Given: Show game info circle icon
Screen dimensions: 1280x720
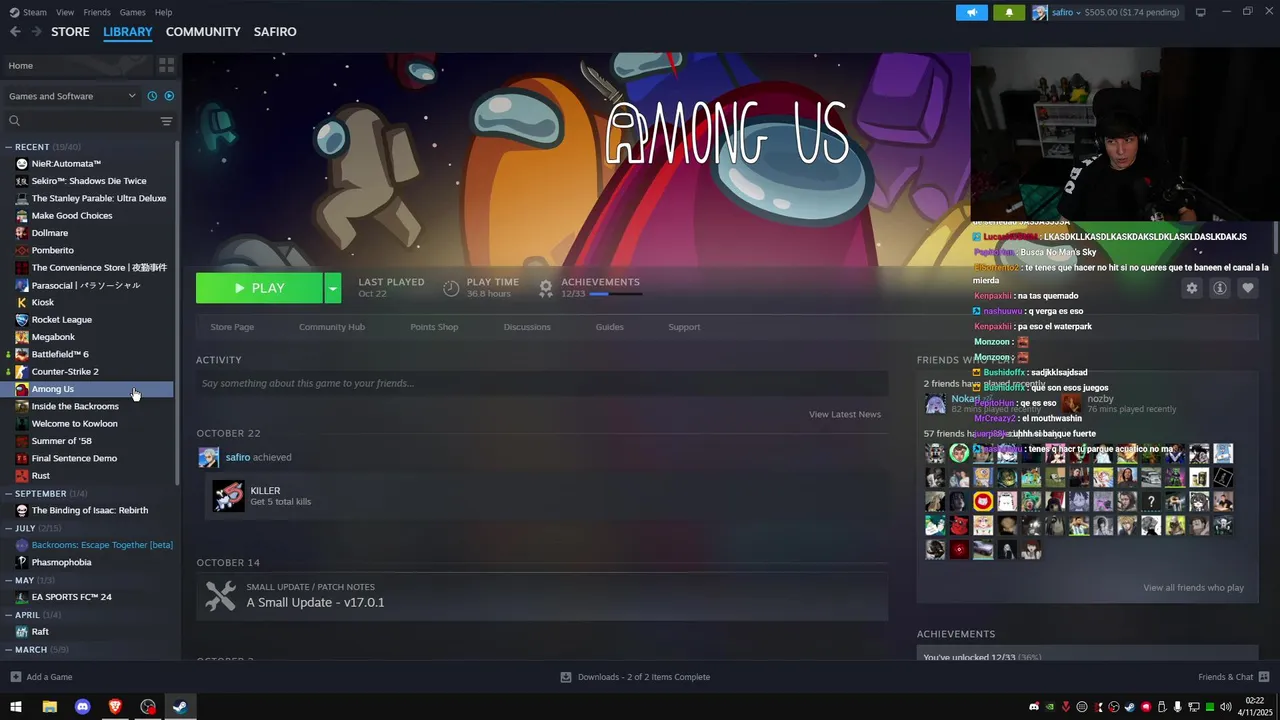Looking at the screenshot, I should pos(1219,288).
